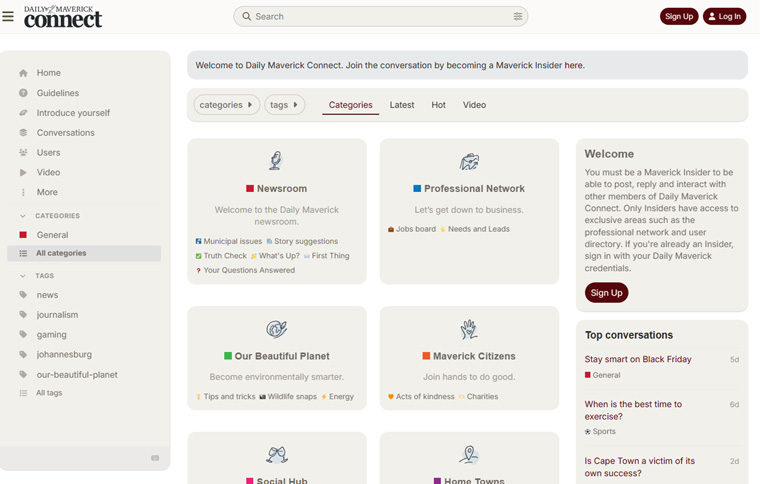This screenshot has height=484, width=760.
Task: Click the More vertical dots icon
Action: (23, 192)
